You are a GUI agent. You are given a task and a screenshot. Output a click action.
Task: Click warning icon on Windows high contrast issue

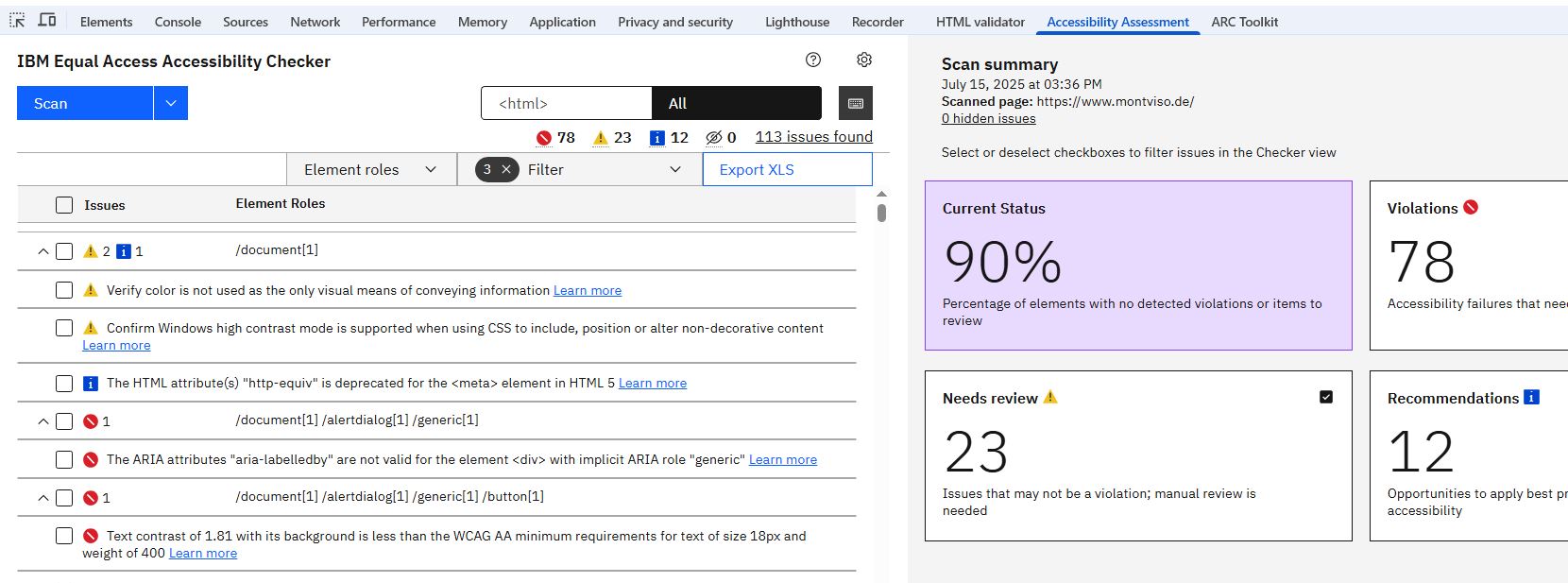91,328
